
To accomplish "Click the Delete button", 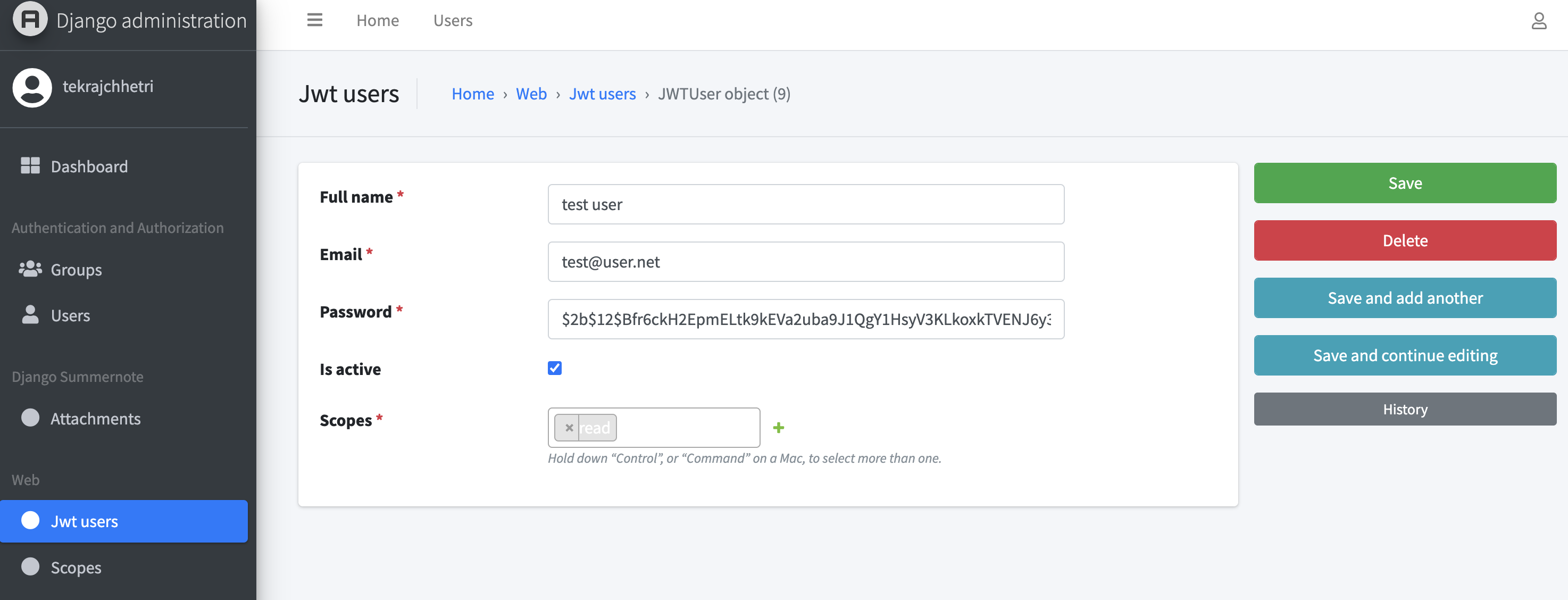I will pos(1405,240).
